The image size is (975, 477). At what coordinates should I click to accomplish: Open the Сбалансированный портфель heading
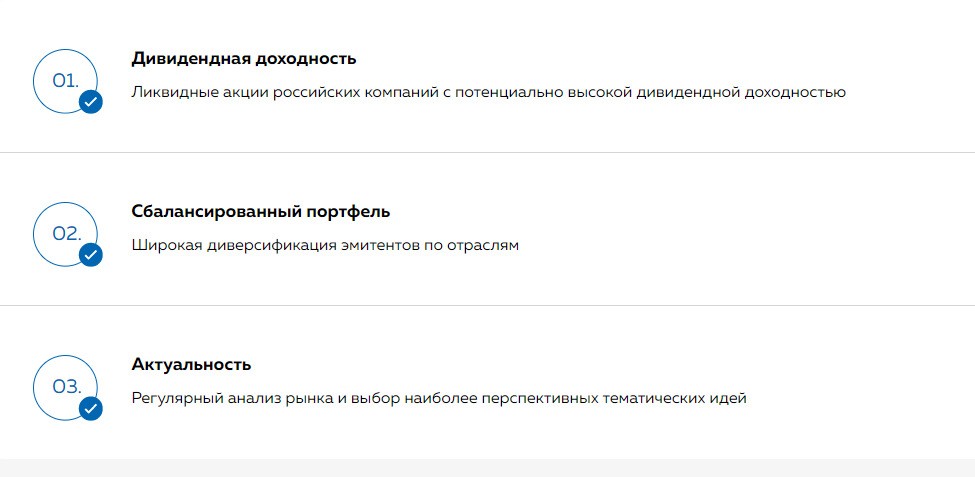click(261, 211)
